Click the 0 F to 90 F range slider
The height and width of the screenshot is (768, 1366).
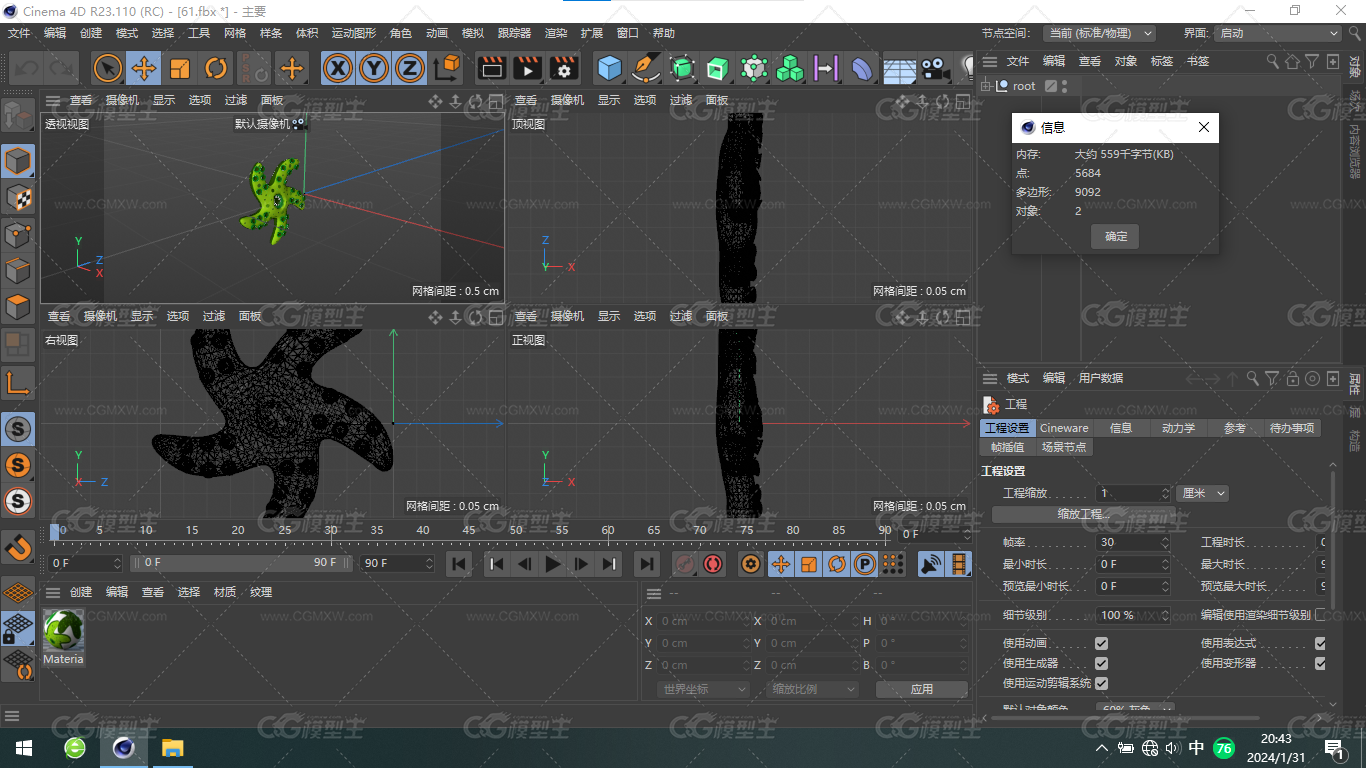[x=242, y=563]
